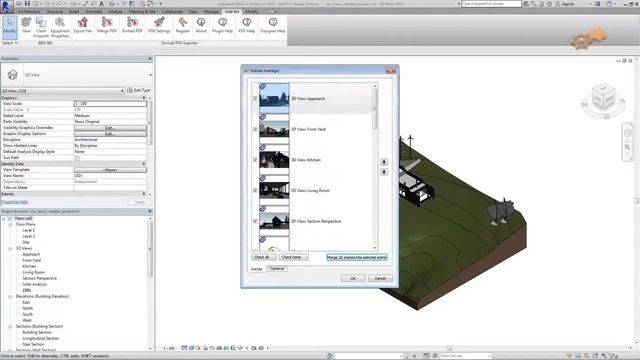Open PDF Settings in the ribbon
Screen dimensions: 640x360
(159, 25)
